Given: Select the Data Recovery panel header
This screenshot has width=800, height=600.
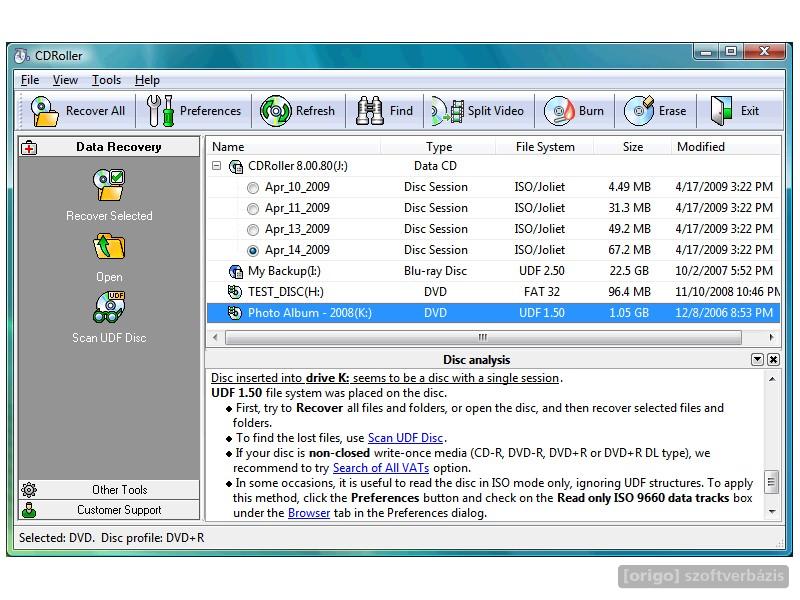Looking at the screenshot, I should point(109,147).
